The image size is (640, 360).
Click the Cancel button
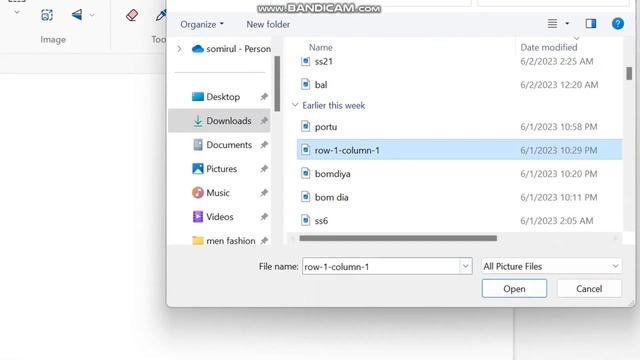[589, 289]
